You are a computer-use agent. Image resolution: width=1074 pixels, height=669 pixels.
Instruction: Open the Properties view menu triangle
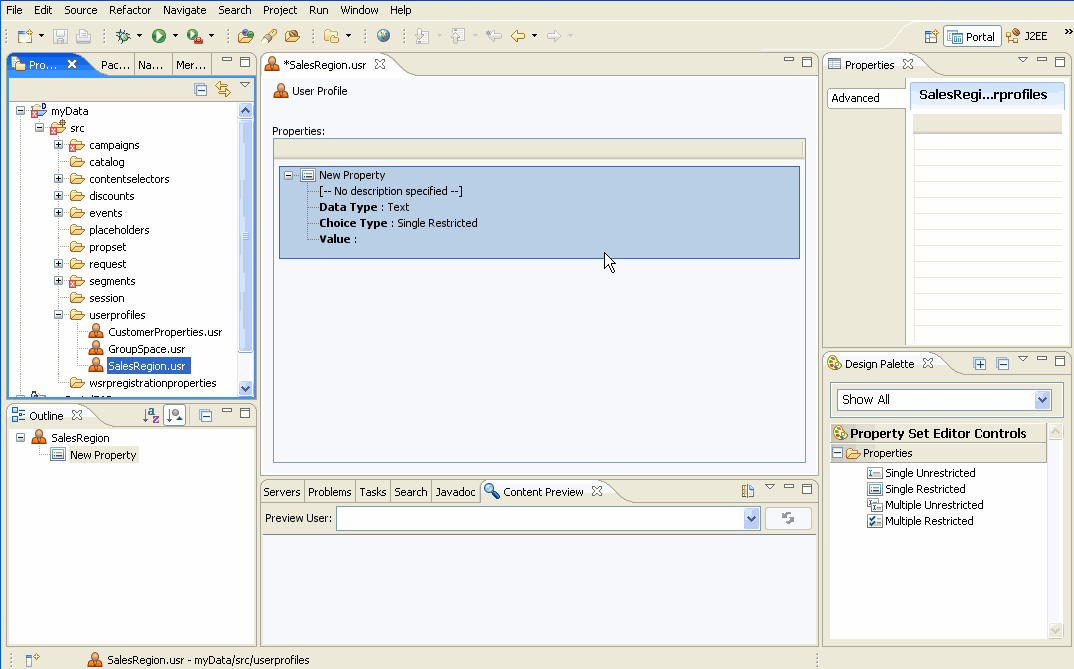1023,60
